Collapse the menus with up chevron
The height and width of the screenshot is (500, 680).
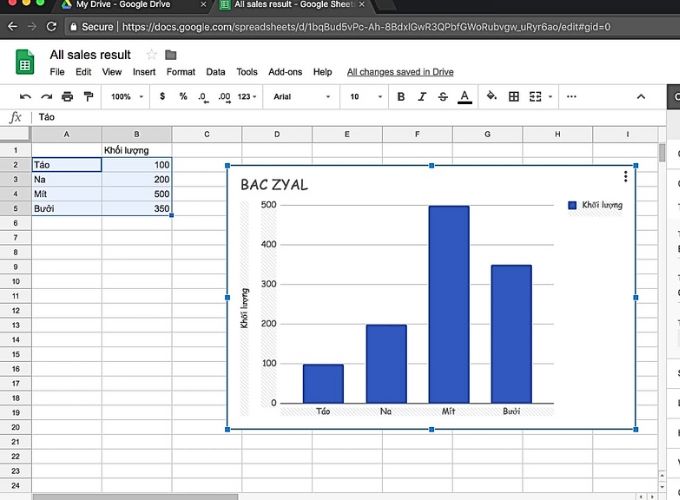tap(641, 97)
